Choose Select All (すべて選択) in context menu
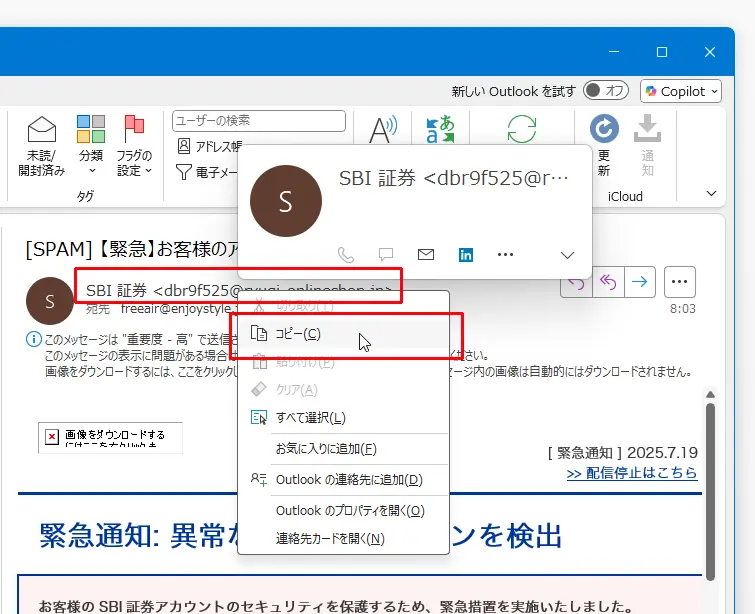The height and width of the screenshot is (614, 755). pyautogui.click(x=343, y=418)
